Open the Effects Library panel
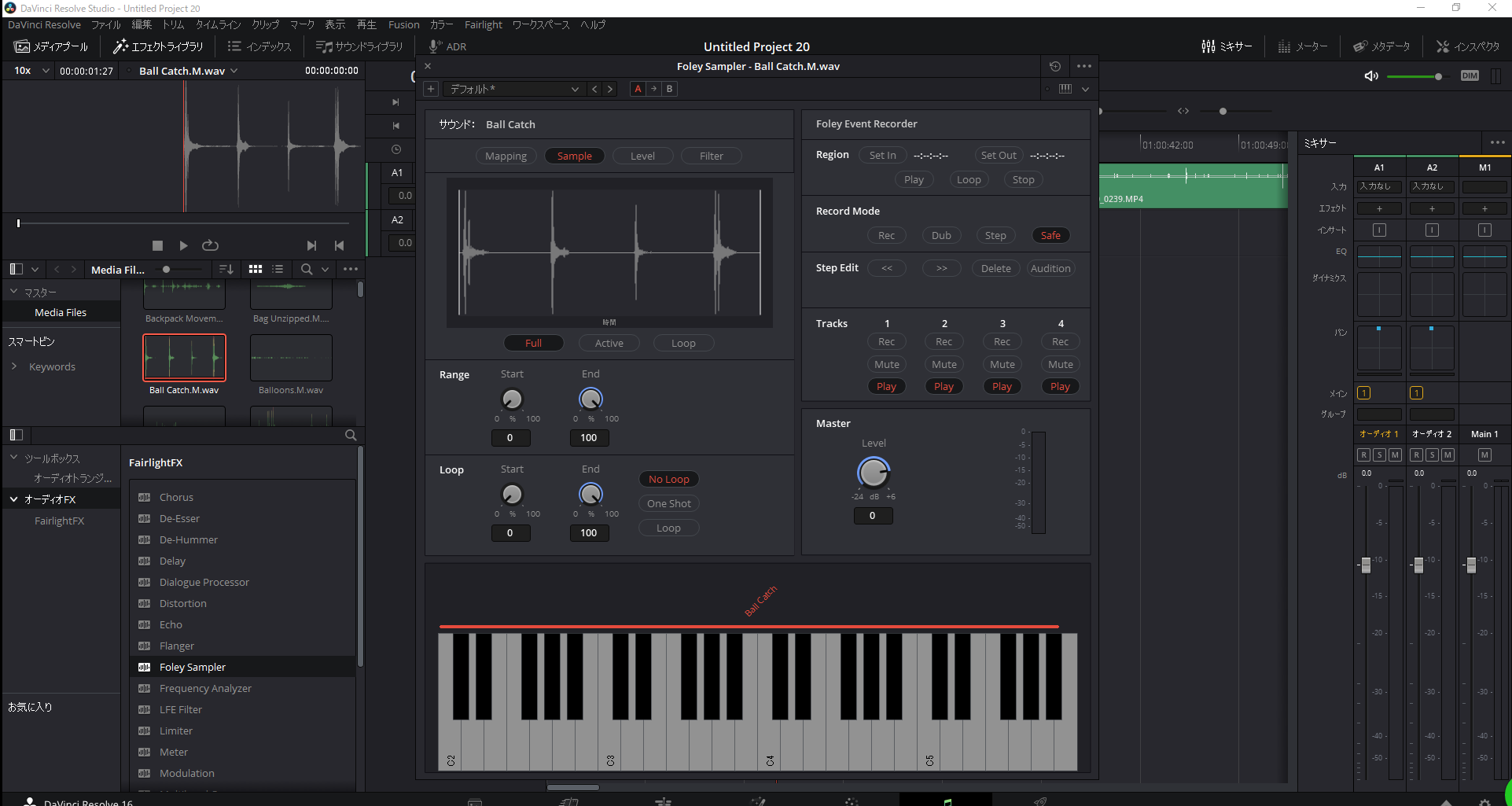The height and width of the screenshot is (806, 1512). (x=158, y=46)
